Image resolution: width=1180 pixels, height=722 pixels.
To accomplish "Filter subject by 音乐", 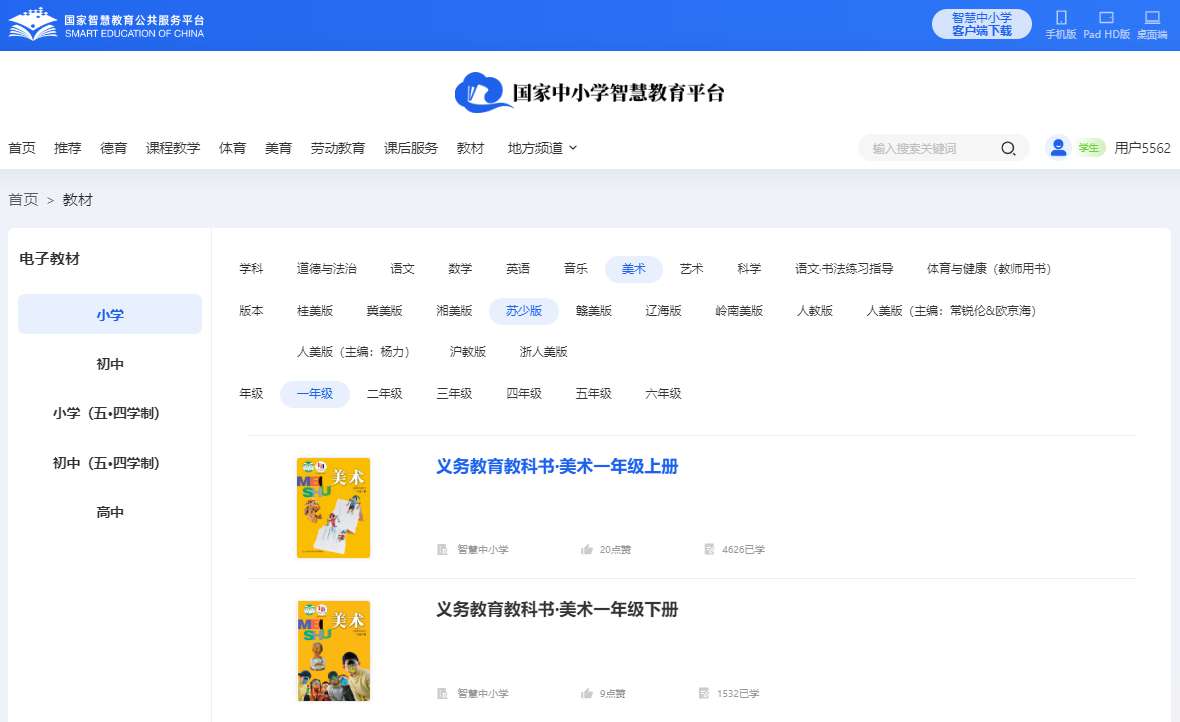I will pos(576,269).
